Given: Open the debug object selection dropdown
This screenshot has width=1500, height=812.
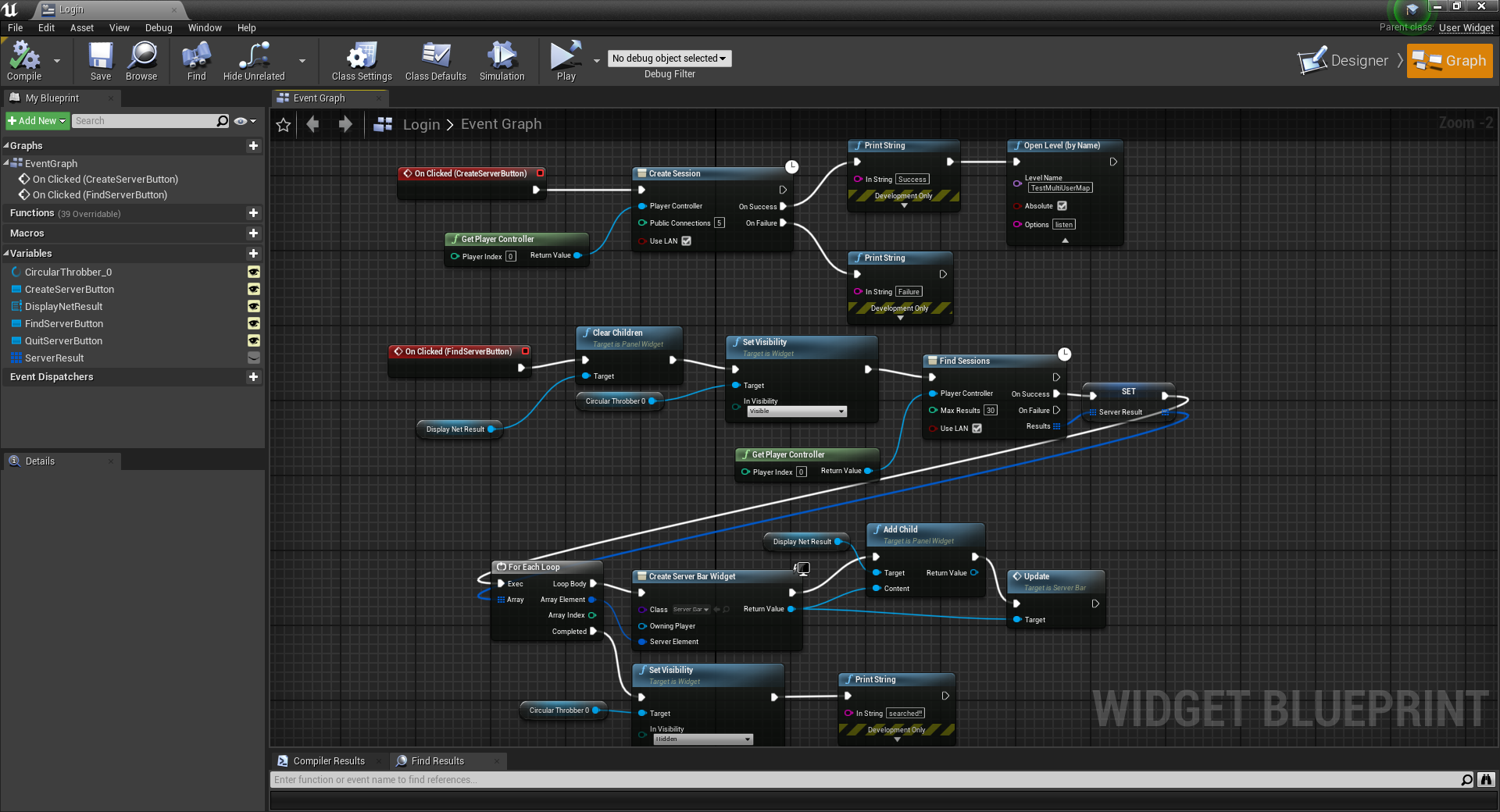Looking at the screenshot, I should point(670,59).
